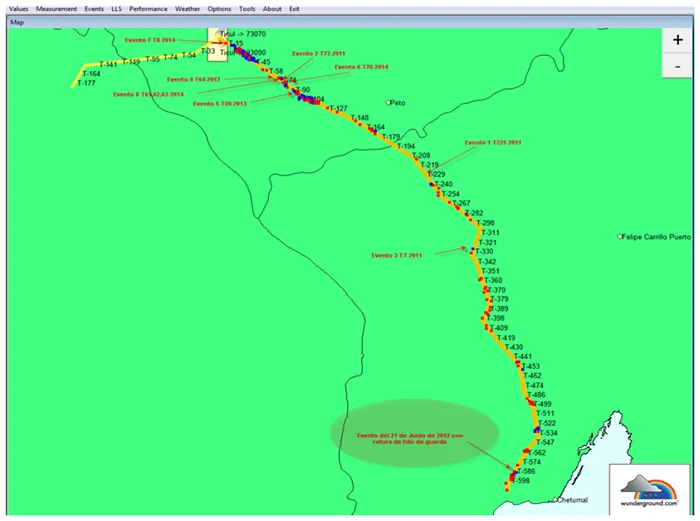Open the LLS menu
Viewport: 700px width, 521px height.
pos(118,8)
